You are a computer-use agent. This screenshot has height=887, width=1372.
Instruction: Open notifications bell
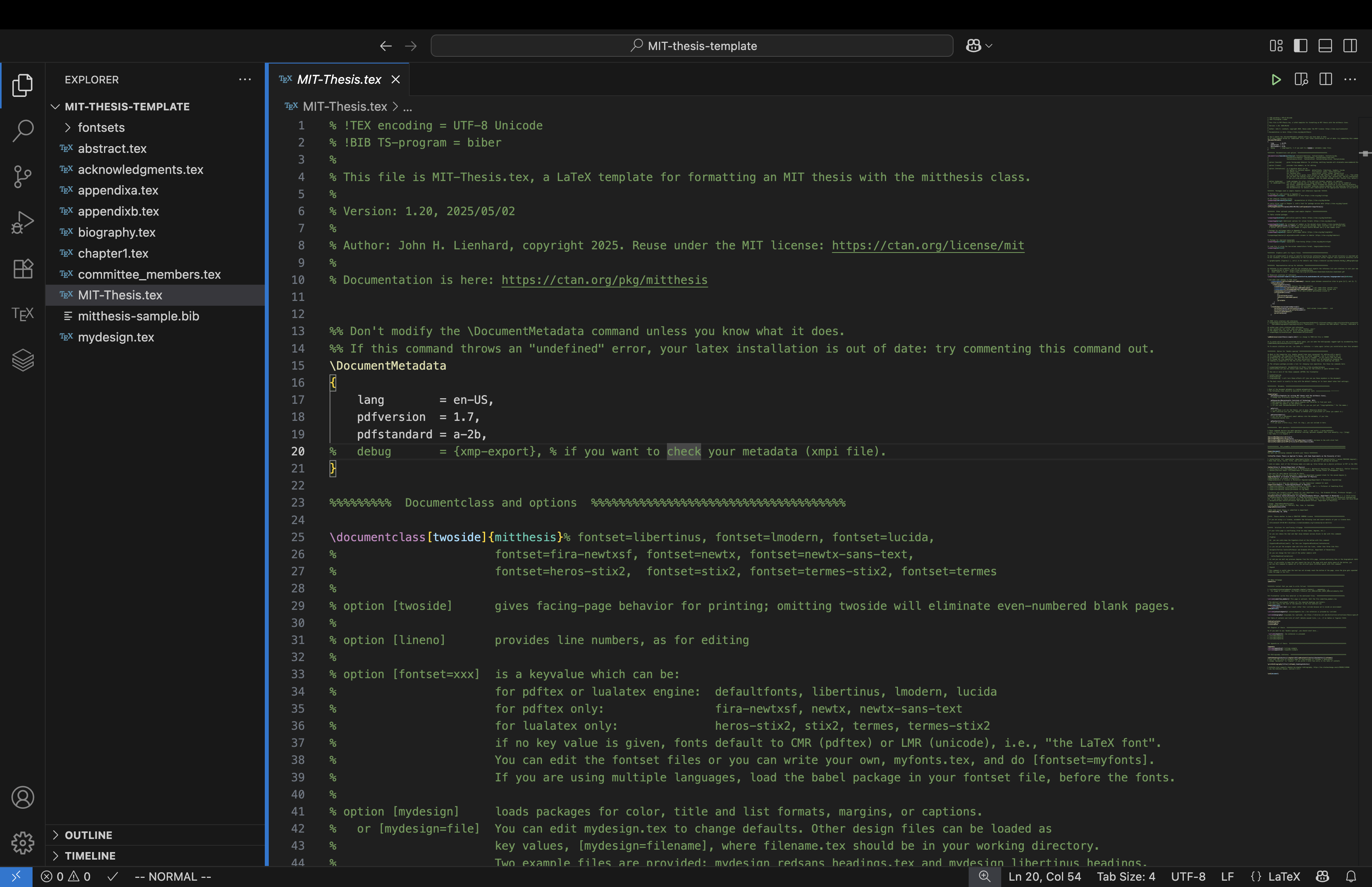pos(1351,877)
